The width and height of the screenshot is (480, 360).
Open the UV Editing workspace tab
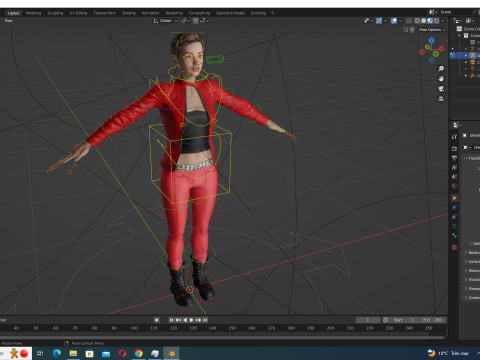(78, 13)
